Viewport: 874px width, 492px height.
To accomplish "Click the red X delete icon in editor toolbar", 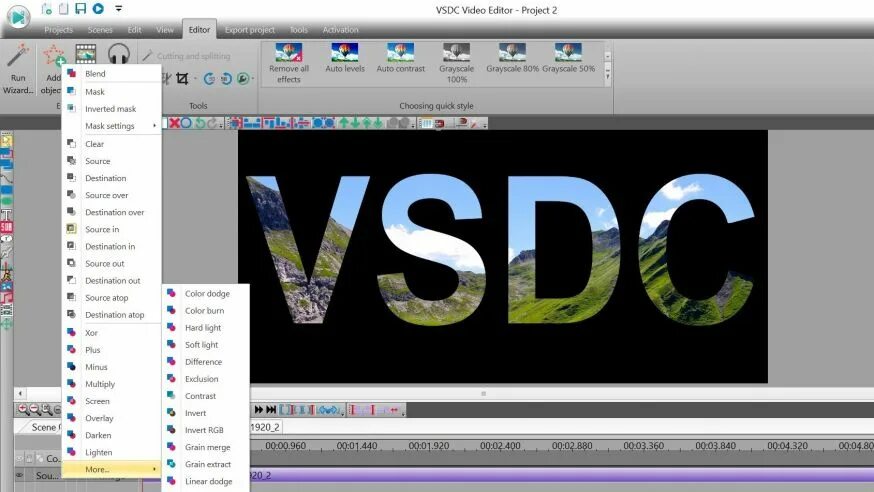I will [x=174, y=123].
